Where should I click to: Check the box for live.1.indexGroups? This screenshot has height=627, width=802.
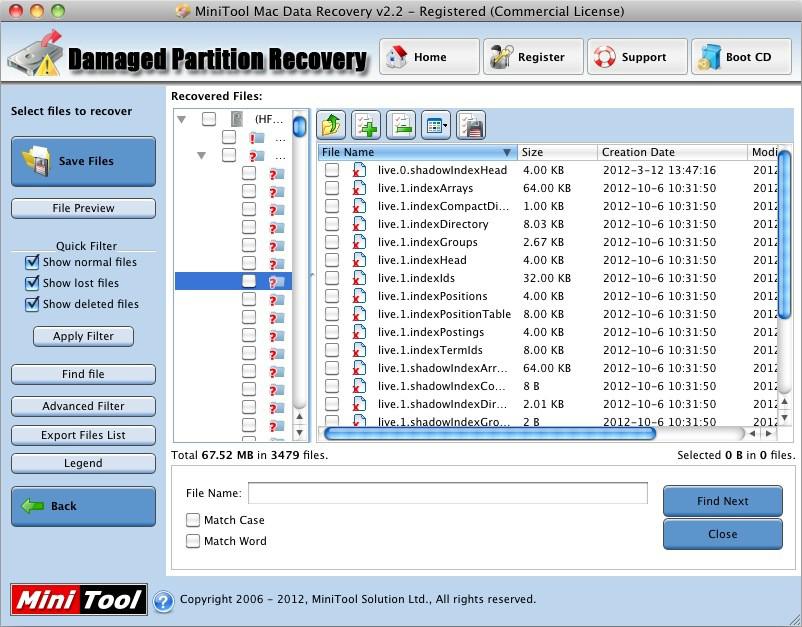point(332,242)
